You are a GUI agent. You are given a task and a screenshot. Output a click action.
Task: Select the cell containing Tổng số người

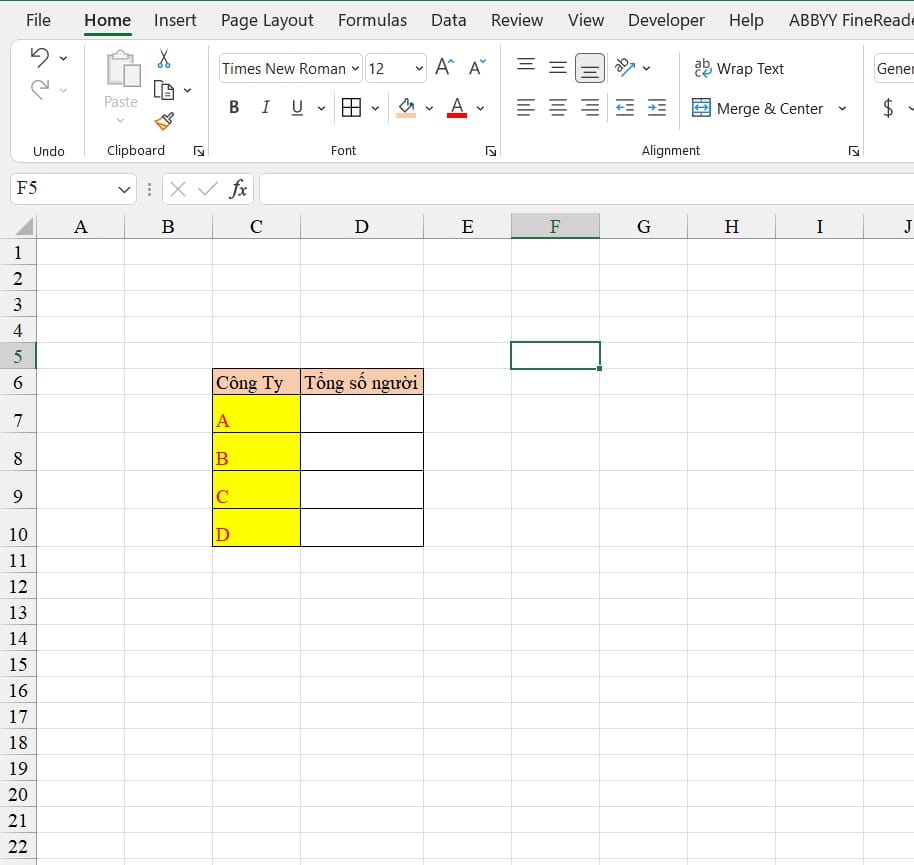(361, 382)
